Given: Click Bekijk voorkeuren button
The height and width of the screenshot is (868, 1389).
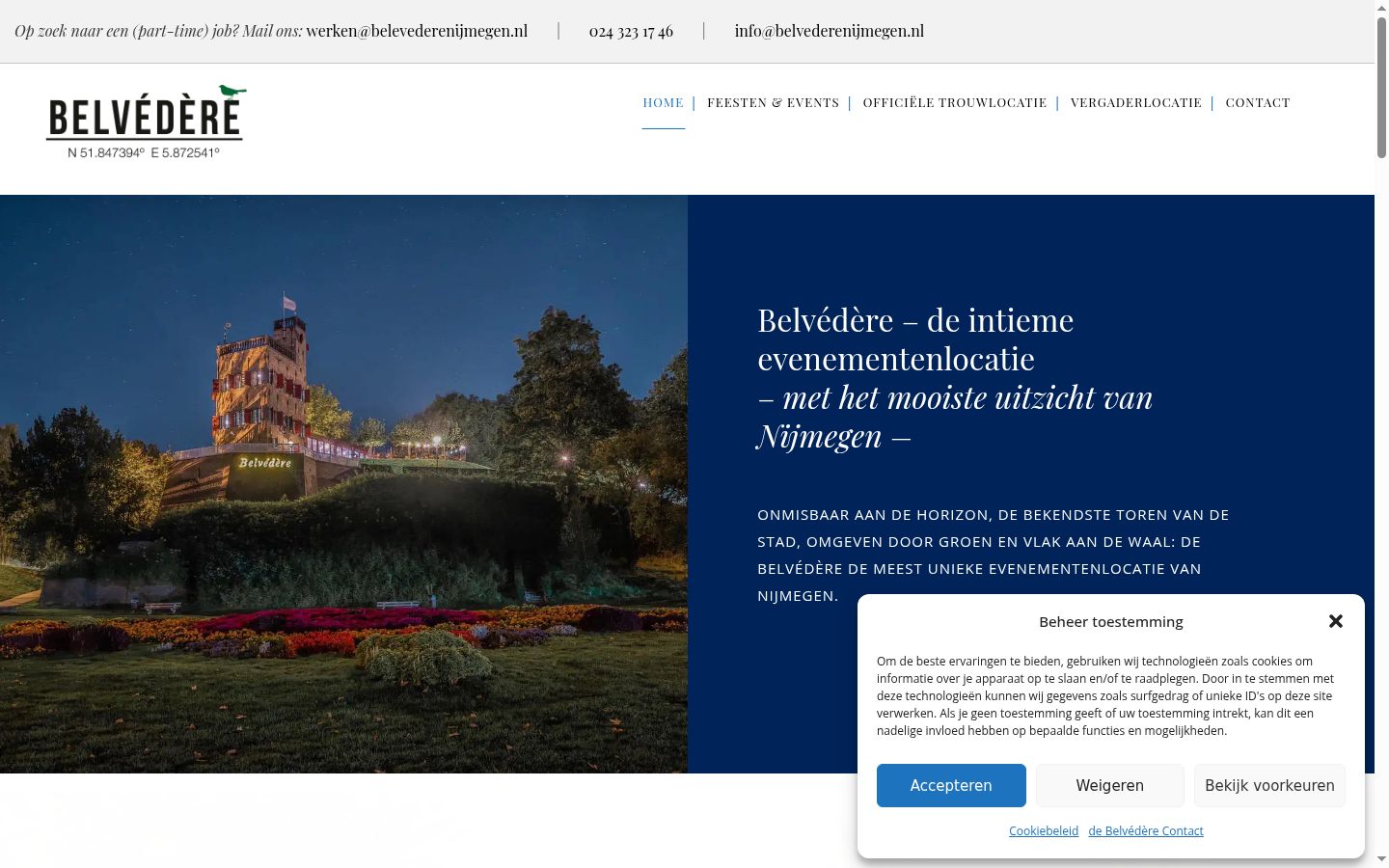Looking at the screenshot, I should point(1269,785).
